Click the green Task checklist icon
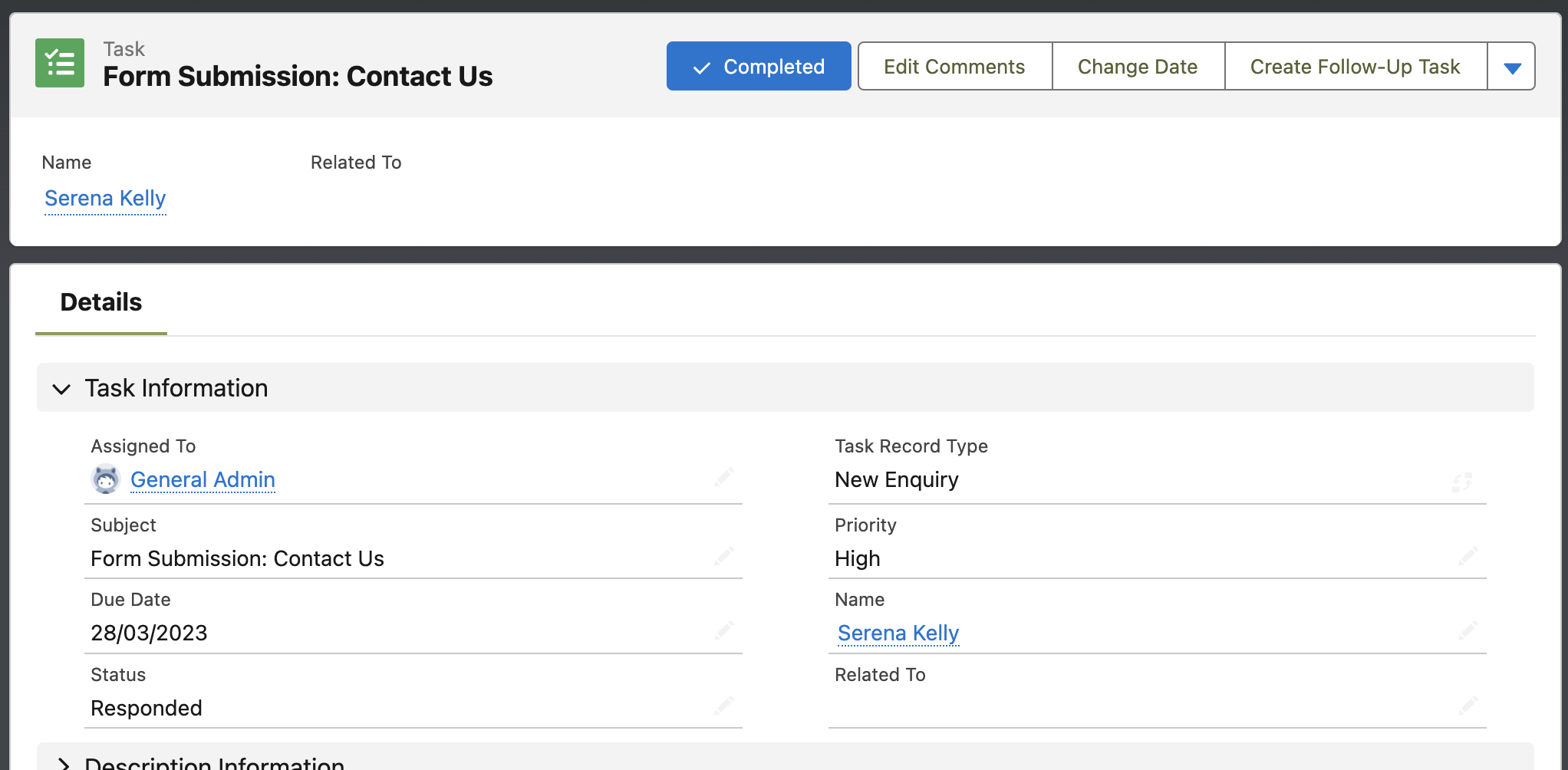This screenshot has width=1568, height=770. (x=59, y=63)
